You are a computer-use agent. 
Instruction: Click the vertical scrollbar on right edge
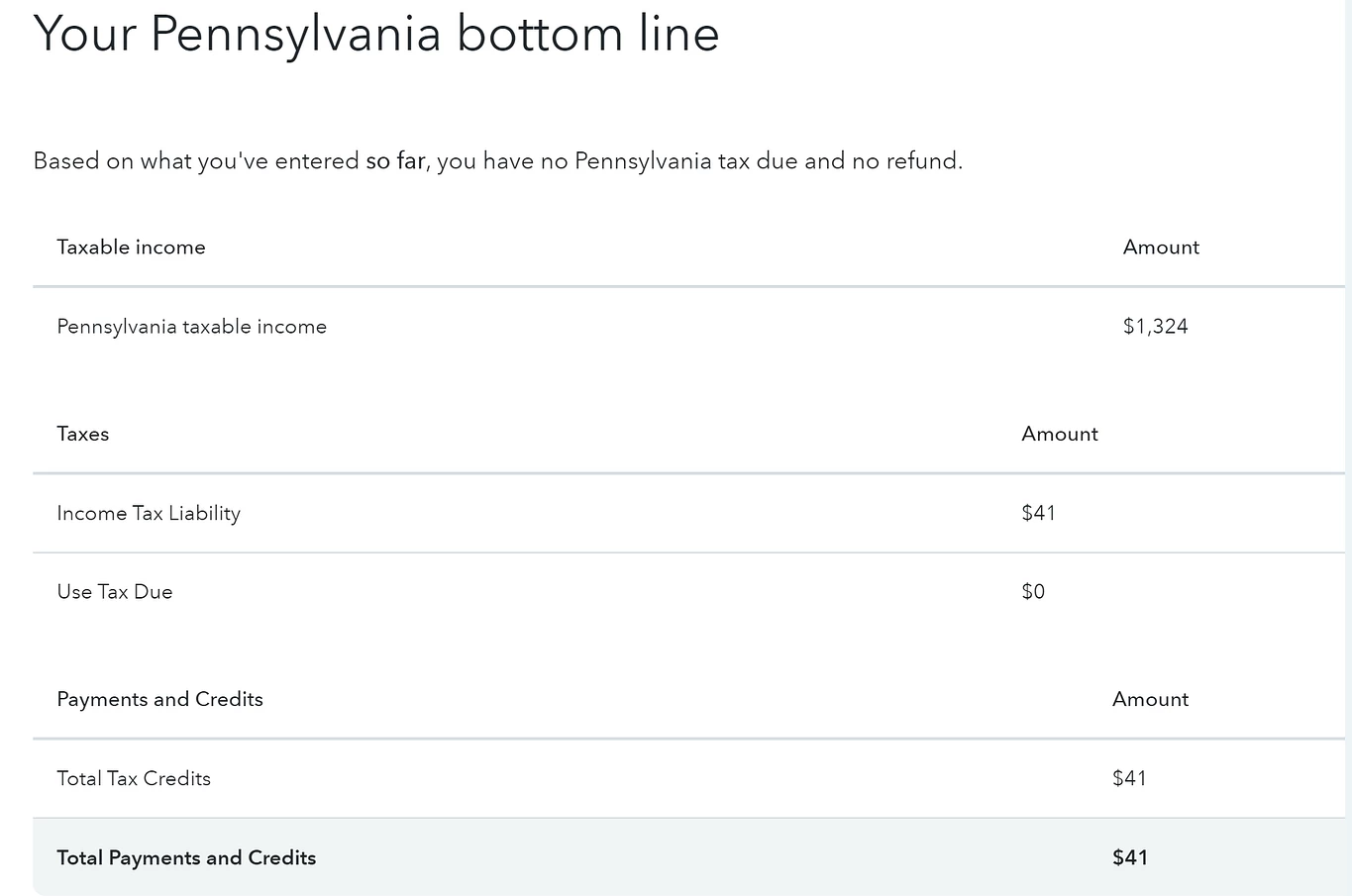coord(1348,448)
